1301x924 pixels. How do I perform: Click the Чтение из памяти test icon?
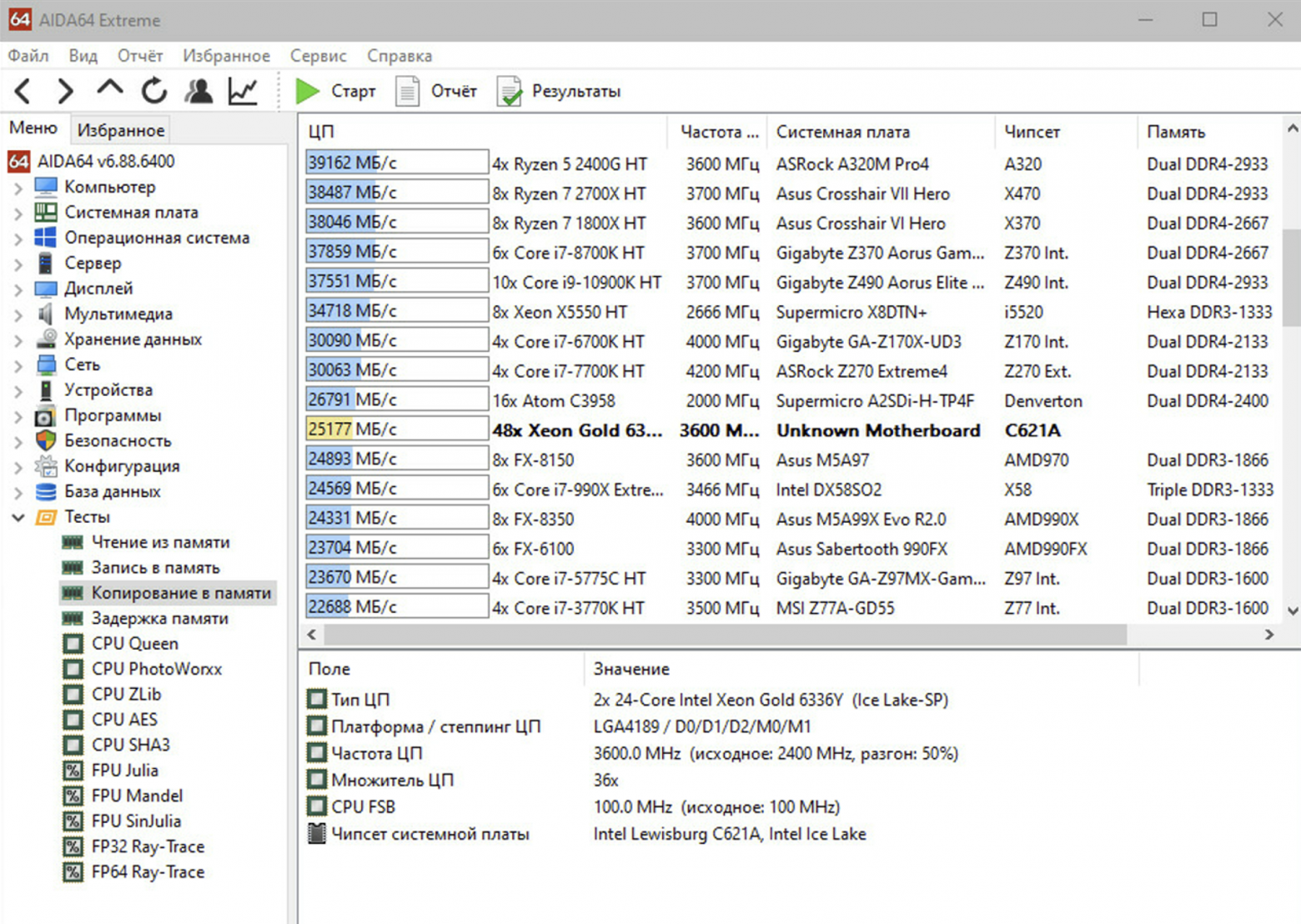(73, 543)
